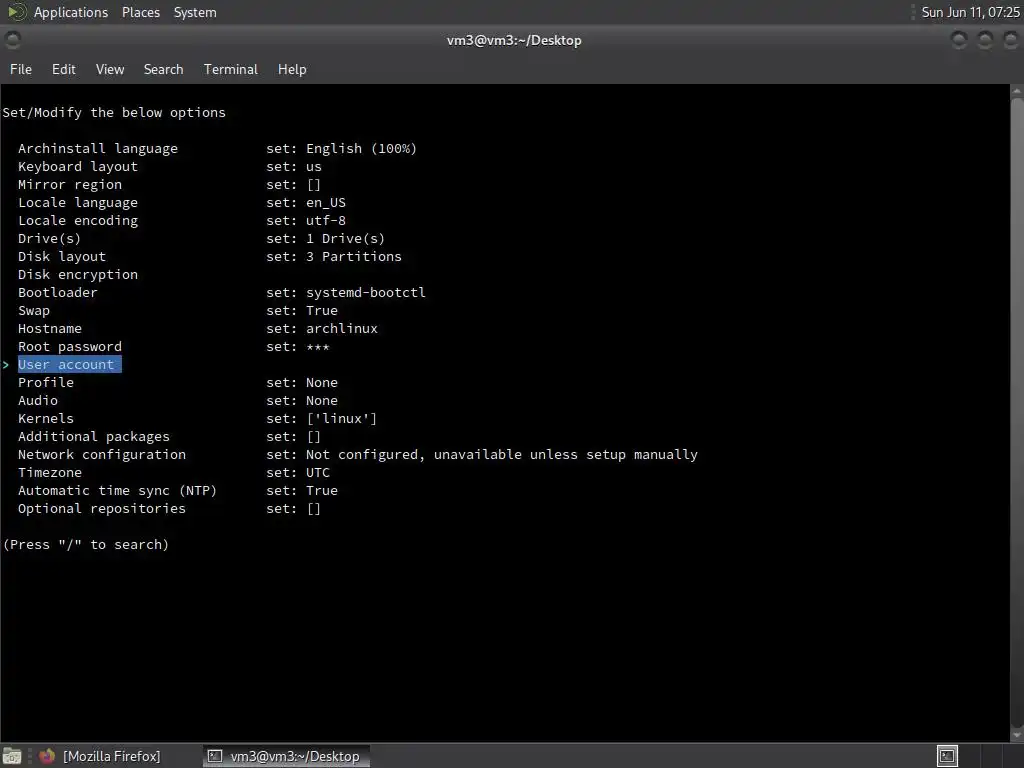This screenshot has height=768, width=1024.
Task: Select the Additional packages option
Action: click(94, 437)
